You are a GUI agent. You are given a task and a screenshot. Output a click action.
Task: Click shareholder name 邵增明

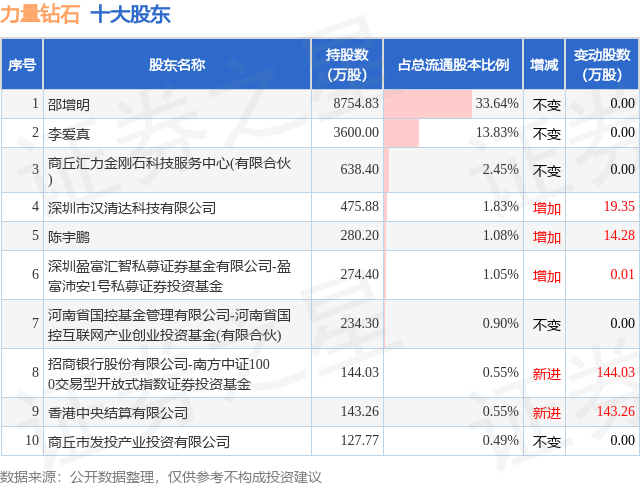click(69, 105)
